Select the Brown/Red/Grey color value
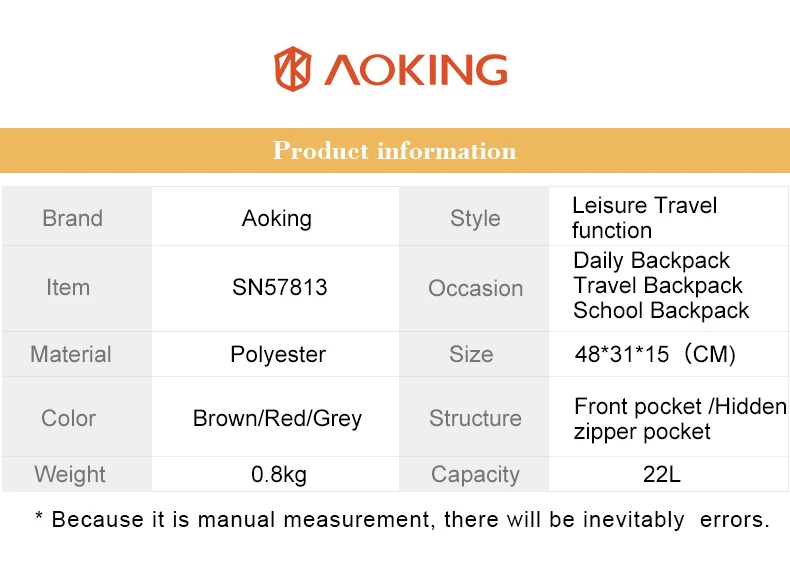Image resolution: width=790 pixels, height=582 pixels. tap(277, 419)
